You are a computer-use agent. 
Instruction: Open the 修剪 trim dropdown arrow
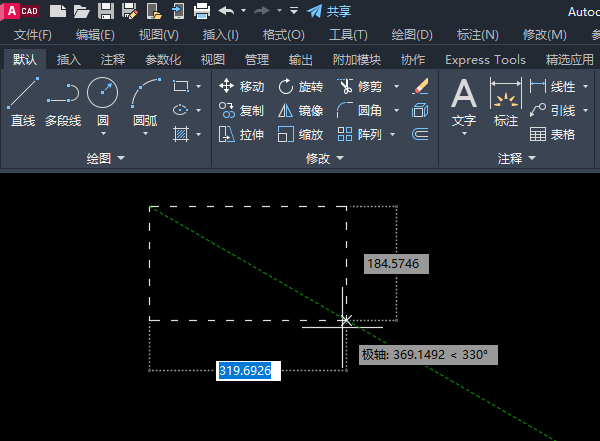(396, 87)
